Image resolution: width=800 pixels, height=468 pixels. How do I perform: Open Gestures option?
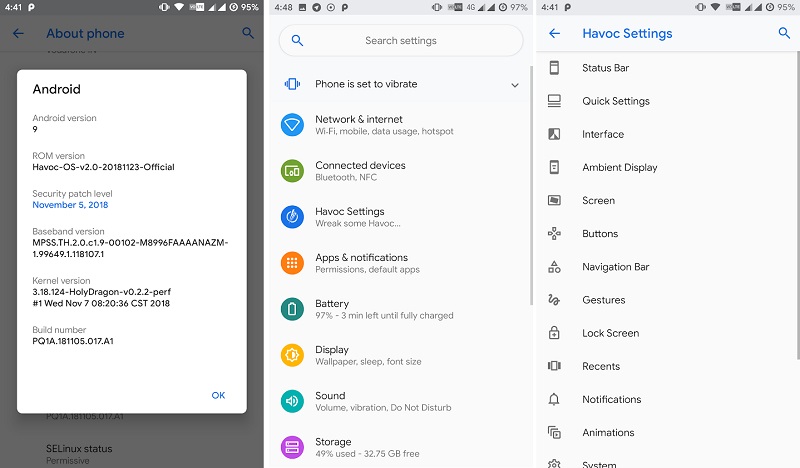coord(668,300)
